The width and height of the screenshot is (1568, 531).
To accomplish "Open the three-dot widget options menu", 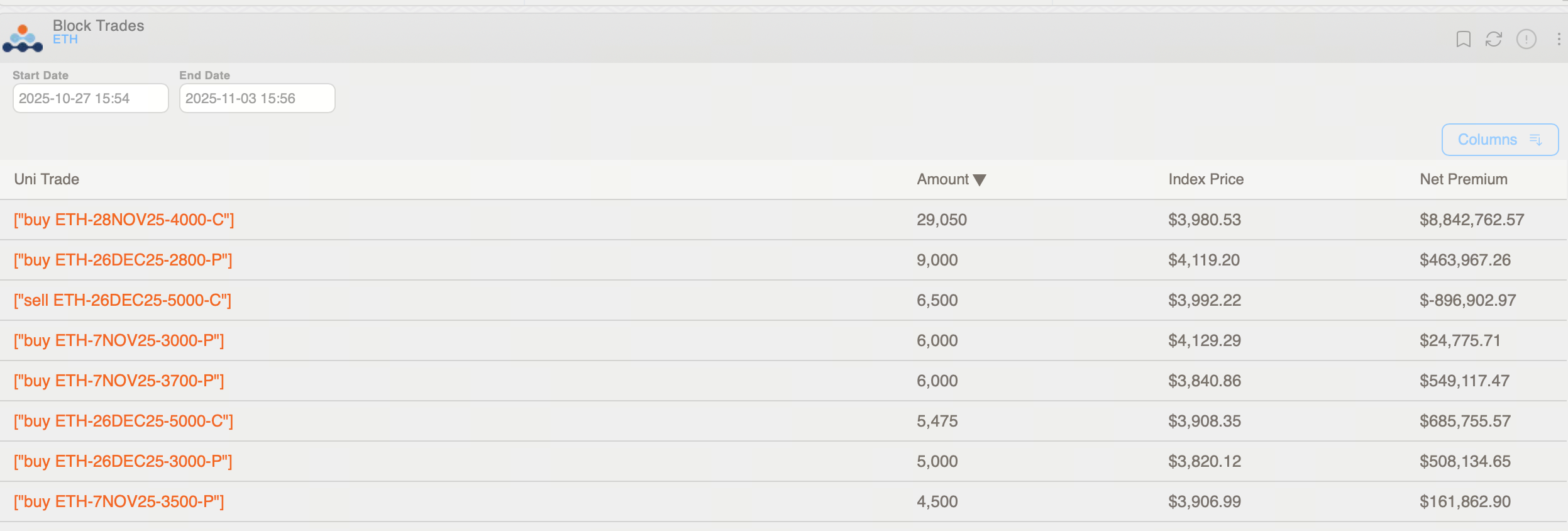I will click(1559, 40).
